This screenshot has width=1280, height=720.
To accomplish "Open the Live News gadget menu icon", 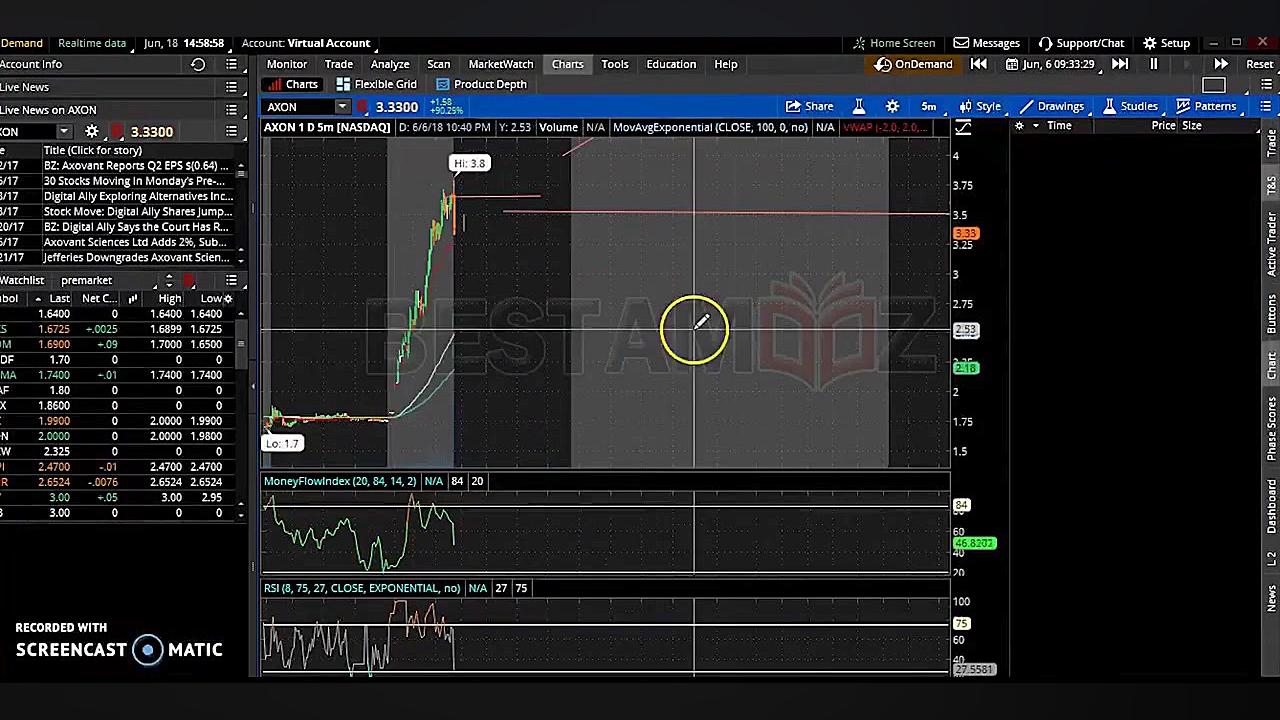I will (231, 87).
